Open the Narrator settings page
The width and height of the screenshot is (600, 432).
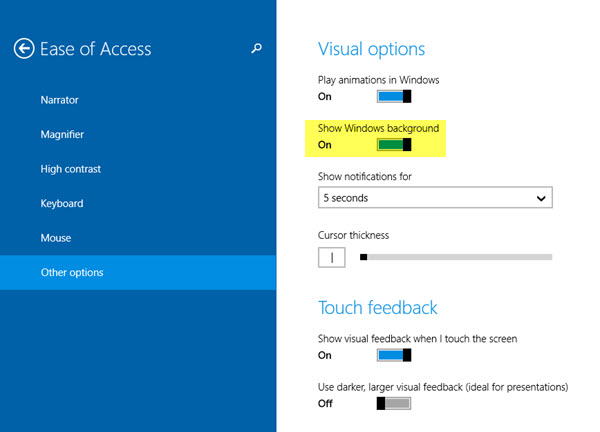click(x=59, y=100)
